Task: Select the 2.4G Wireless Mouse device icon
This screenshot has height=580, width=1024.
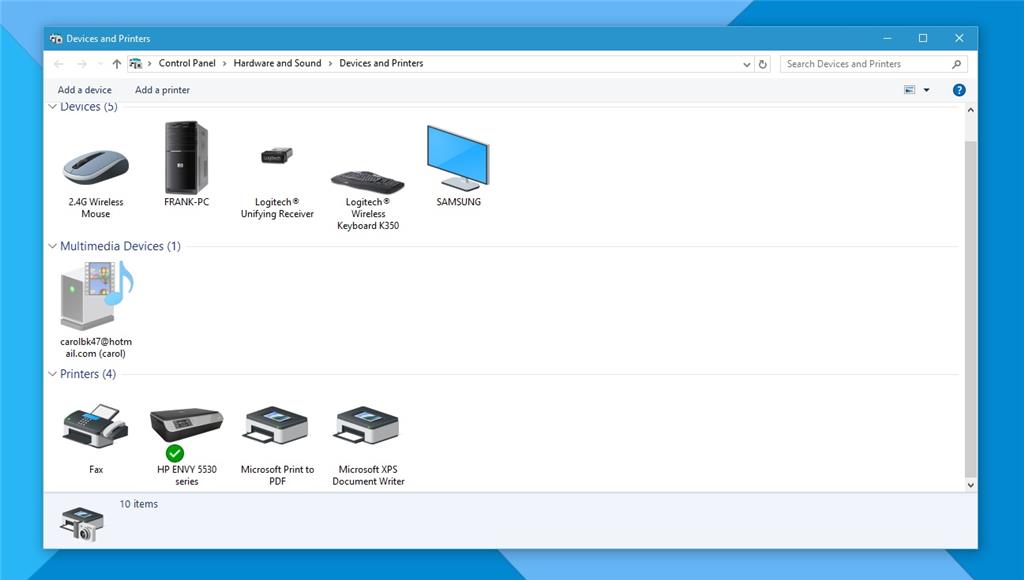Action: 95,167
